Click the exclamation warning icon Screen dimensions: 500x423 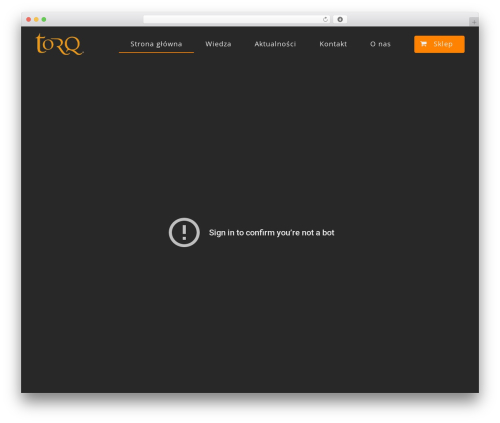tap(184, 232)
